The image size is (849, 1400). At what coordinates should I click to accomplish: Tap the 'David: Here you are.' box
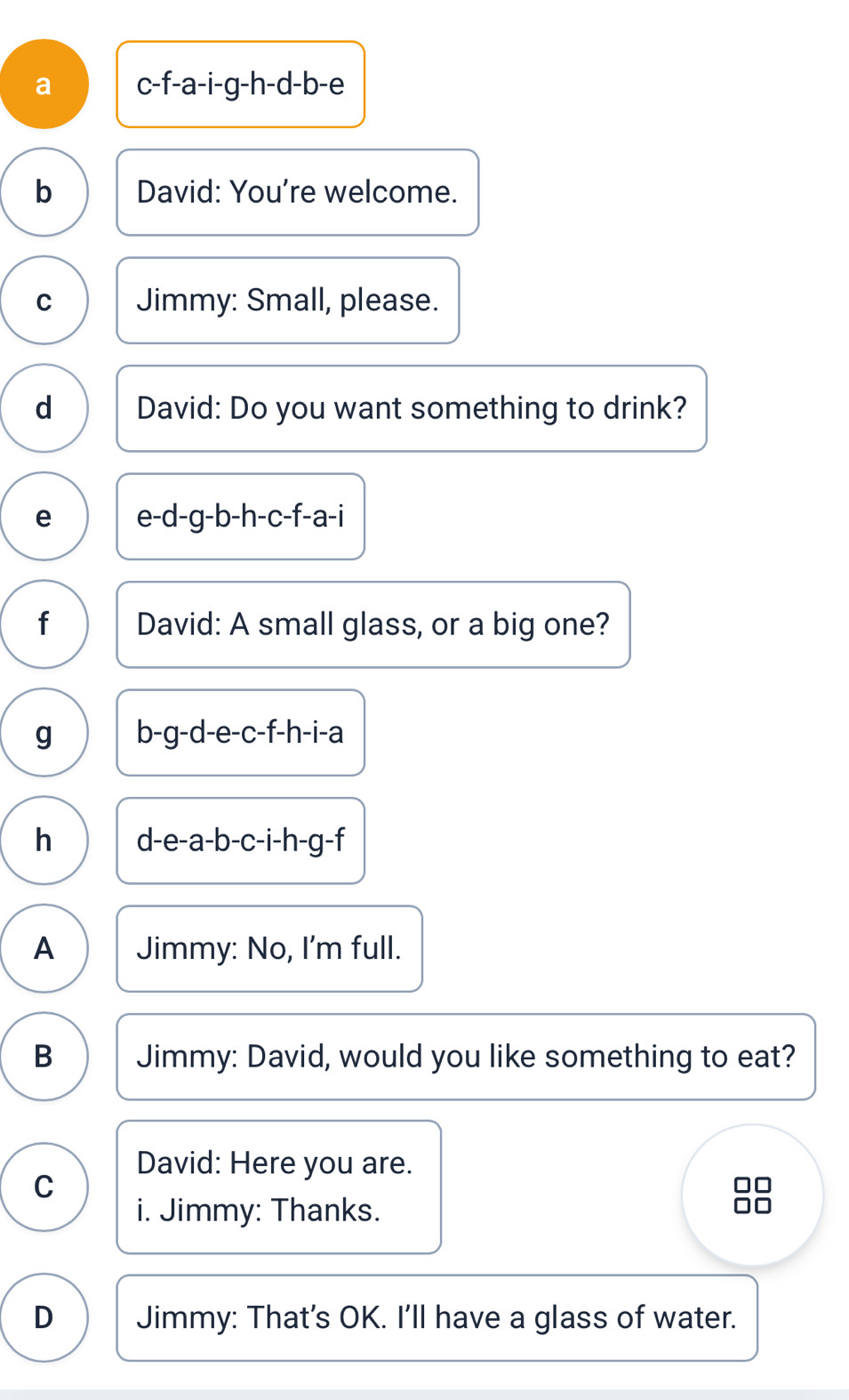(278, 1187)
